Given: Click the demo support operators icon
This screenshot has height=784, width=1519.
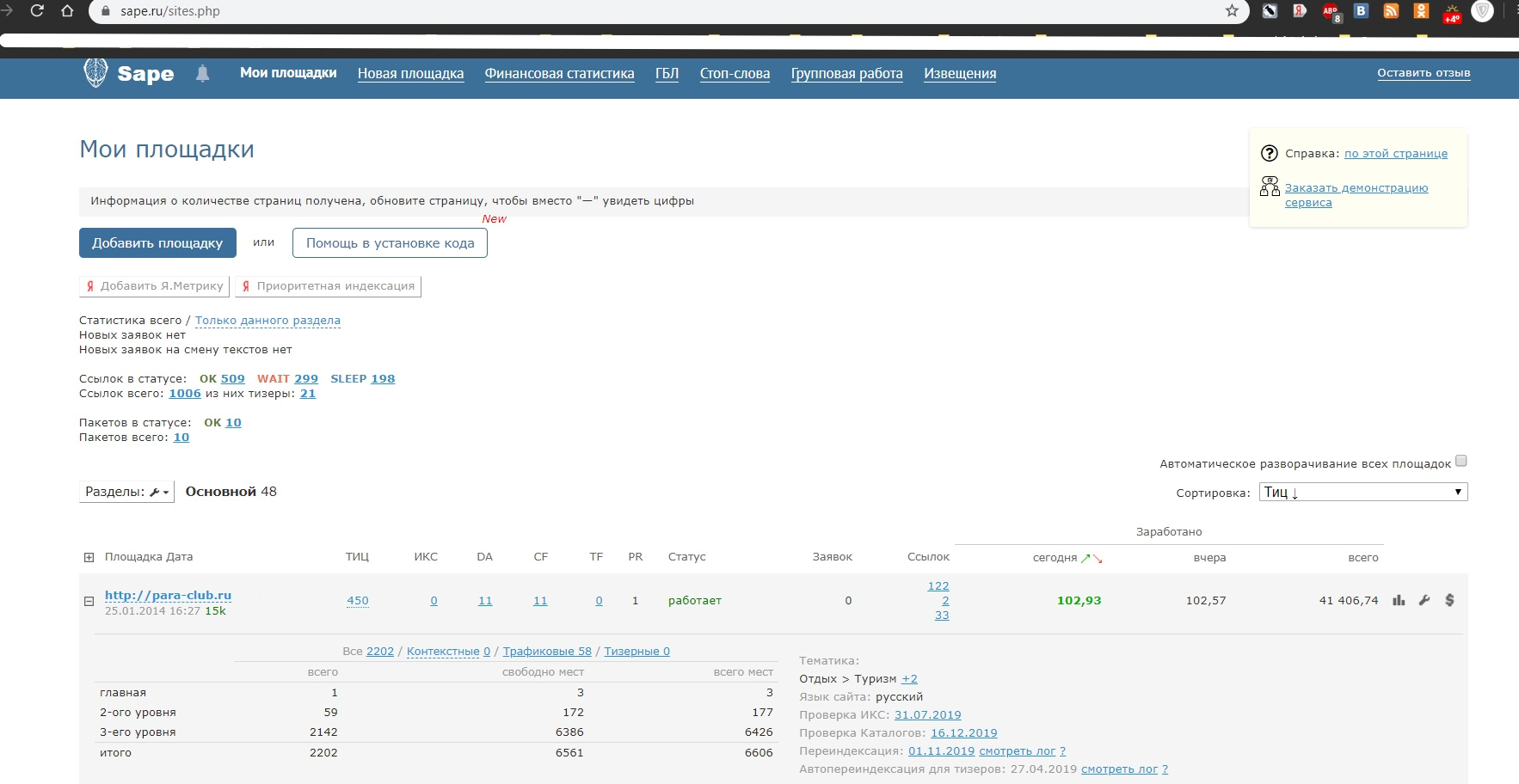Looking at the screenshot, I should click(x=1270, y=186).
